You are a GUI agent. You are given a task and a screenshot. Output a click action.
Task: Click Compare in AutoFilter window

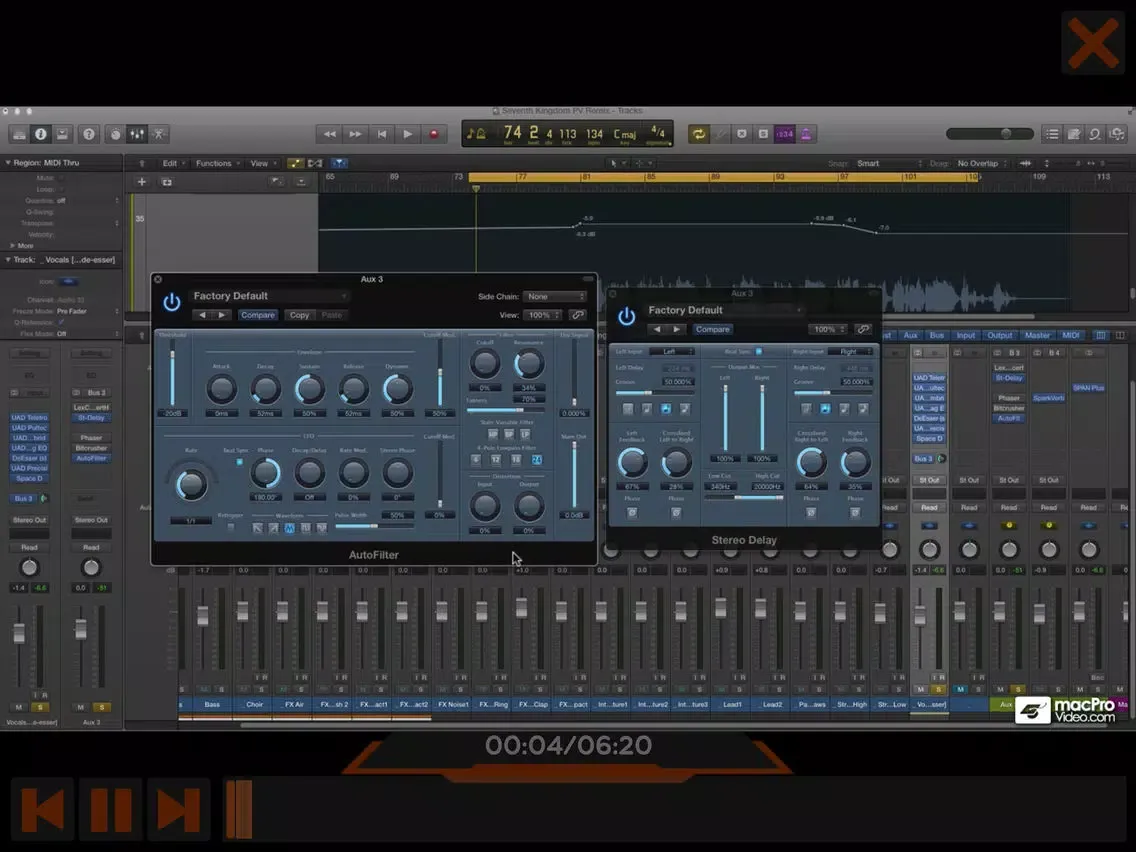point(258,315)
